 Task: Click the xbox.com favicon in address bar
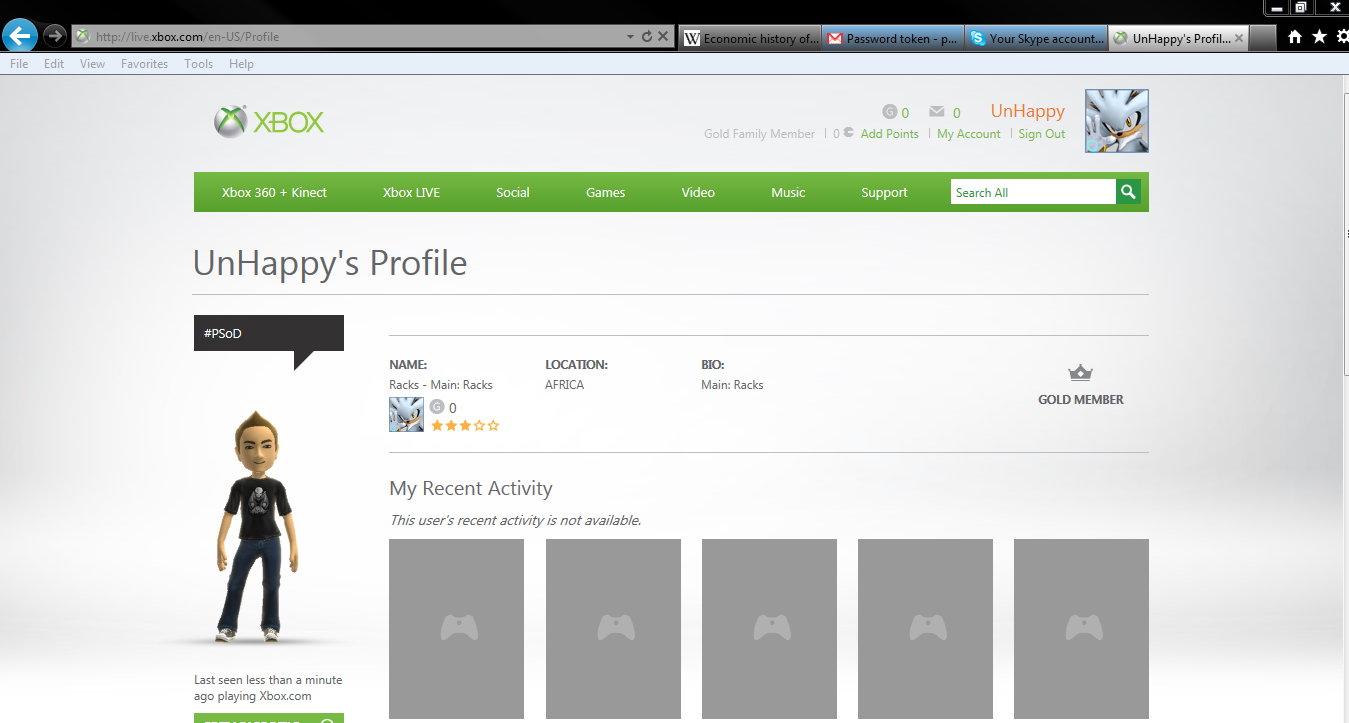[82, 37]
